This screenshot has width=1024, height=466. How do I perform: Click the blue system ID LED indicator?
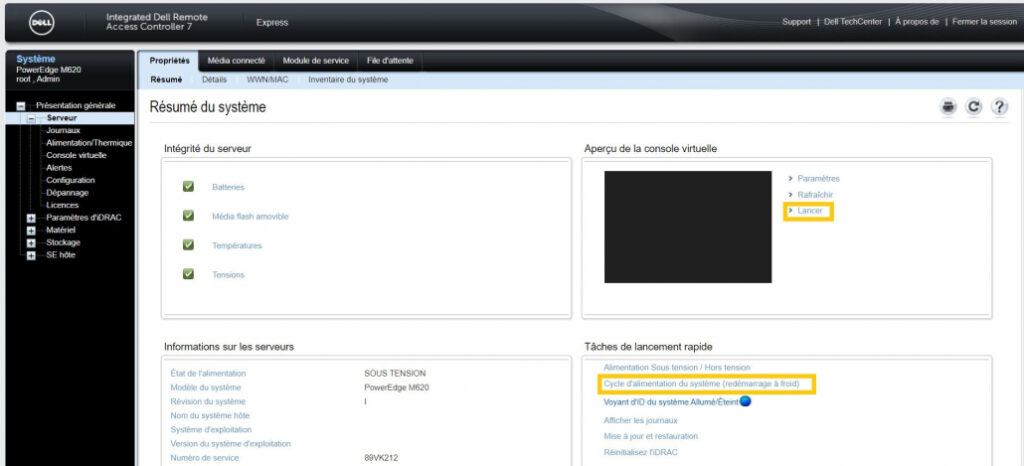pyautogui.click(x=745, y=401)
